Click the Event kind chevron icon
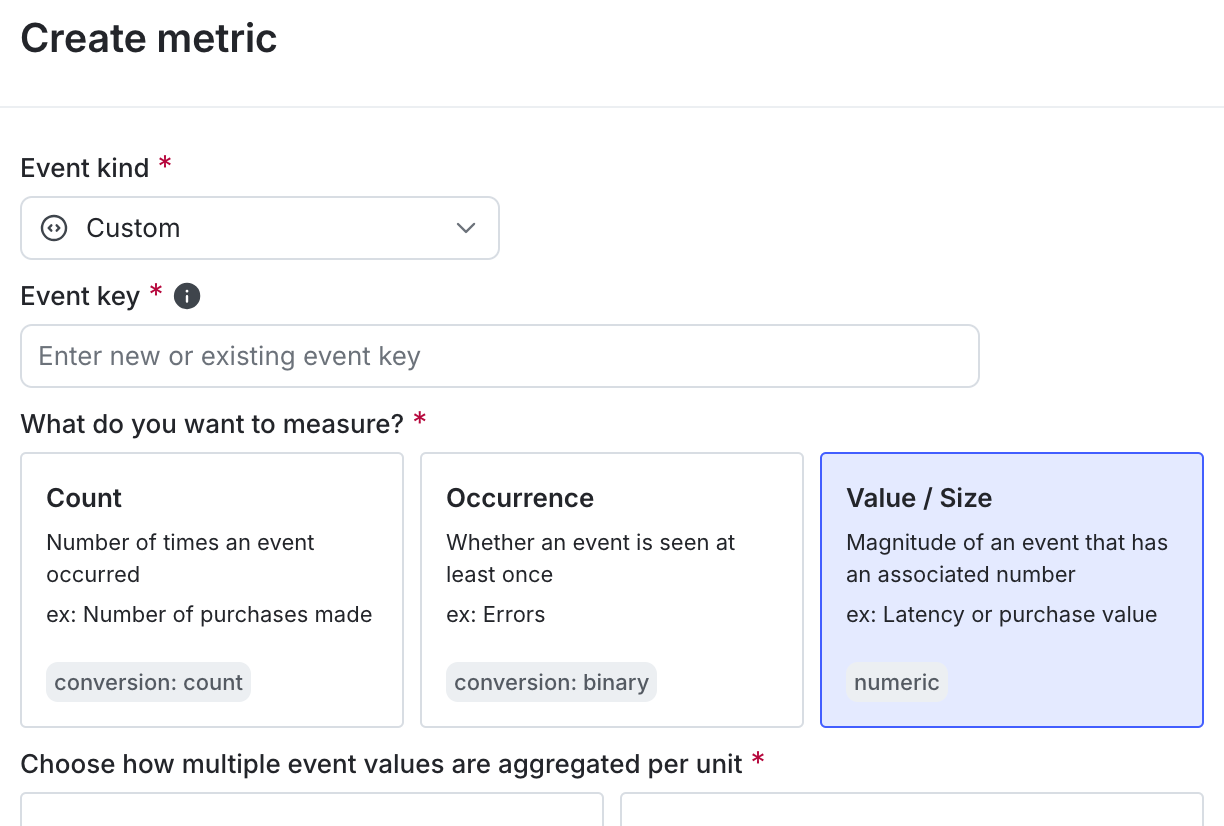Viewport: 1224px width, 826px height. tap(465, 228)
